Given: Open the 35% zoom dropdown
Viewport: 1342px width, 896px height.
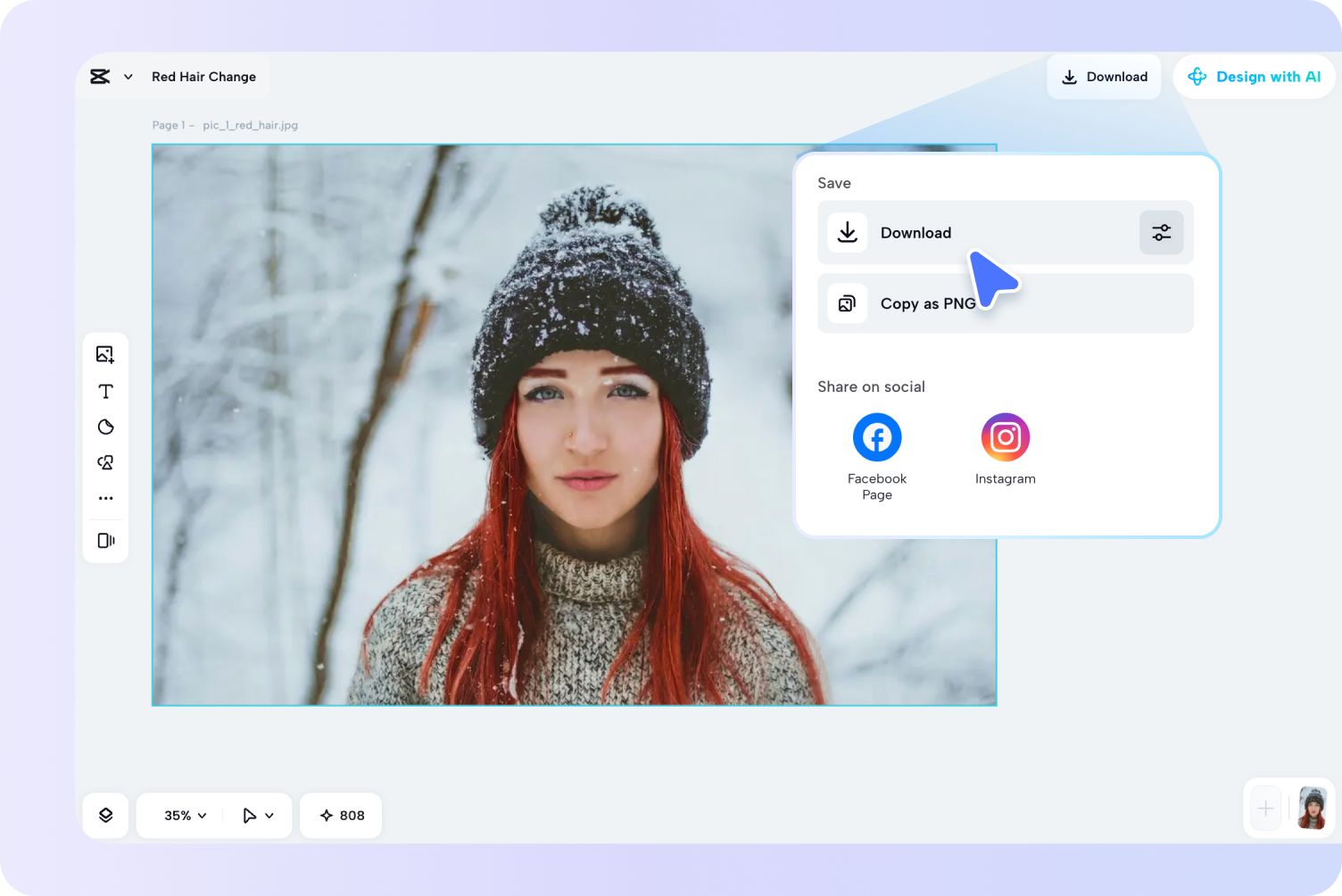Looking at the screenshot, I should coord(186,815).
